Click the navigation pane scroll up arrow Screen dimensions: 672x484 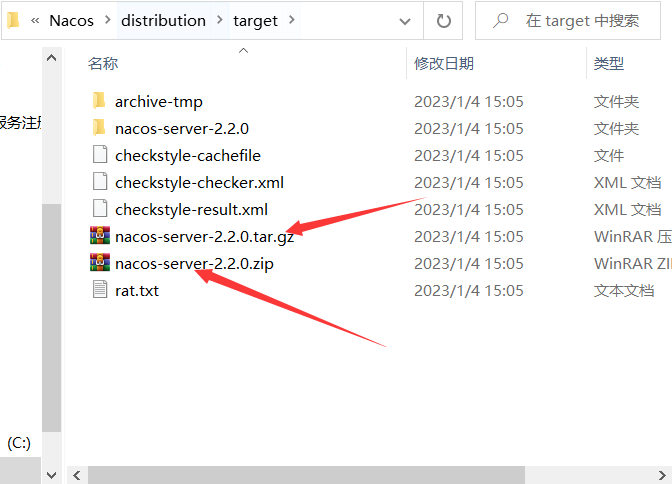click(51, 58)
